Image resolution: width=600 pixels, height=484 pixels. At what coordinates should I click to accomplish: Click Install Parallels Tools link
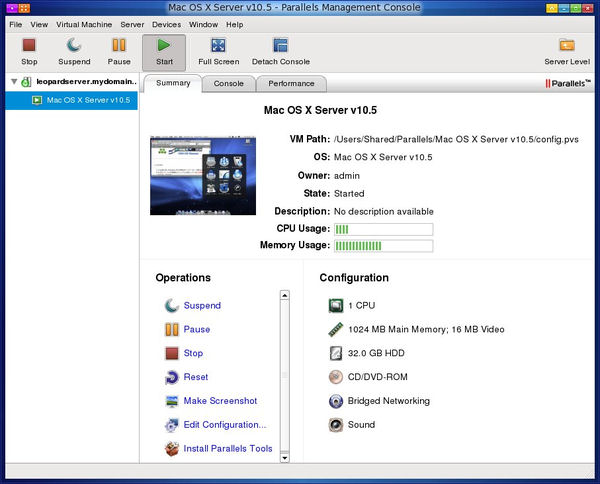tap(228, 448)
